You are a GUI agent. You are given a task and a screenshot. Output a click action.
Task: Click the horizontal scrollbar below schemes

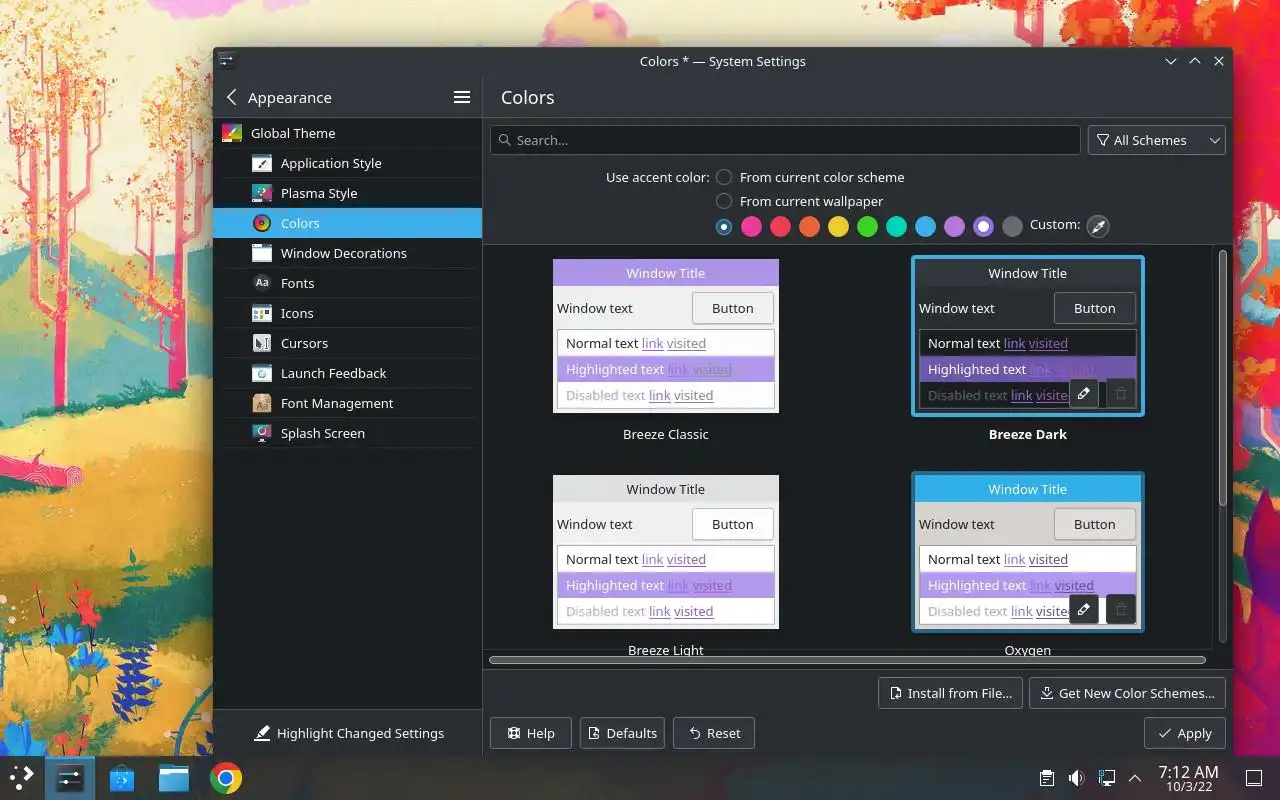click(x=847, y=660)
